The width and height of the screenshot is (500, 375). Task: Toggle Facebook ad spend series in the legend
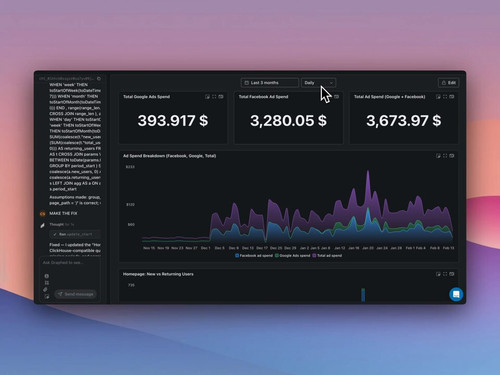[254, 256]
